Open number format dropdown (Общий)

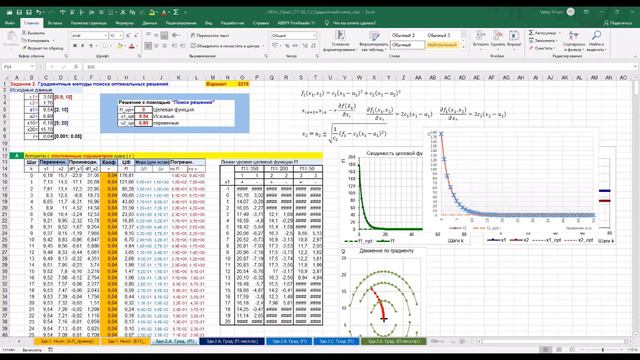tap(314, 36)
